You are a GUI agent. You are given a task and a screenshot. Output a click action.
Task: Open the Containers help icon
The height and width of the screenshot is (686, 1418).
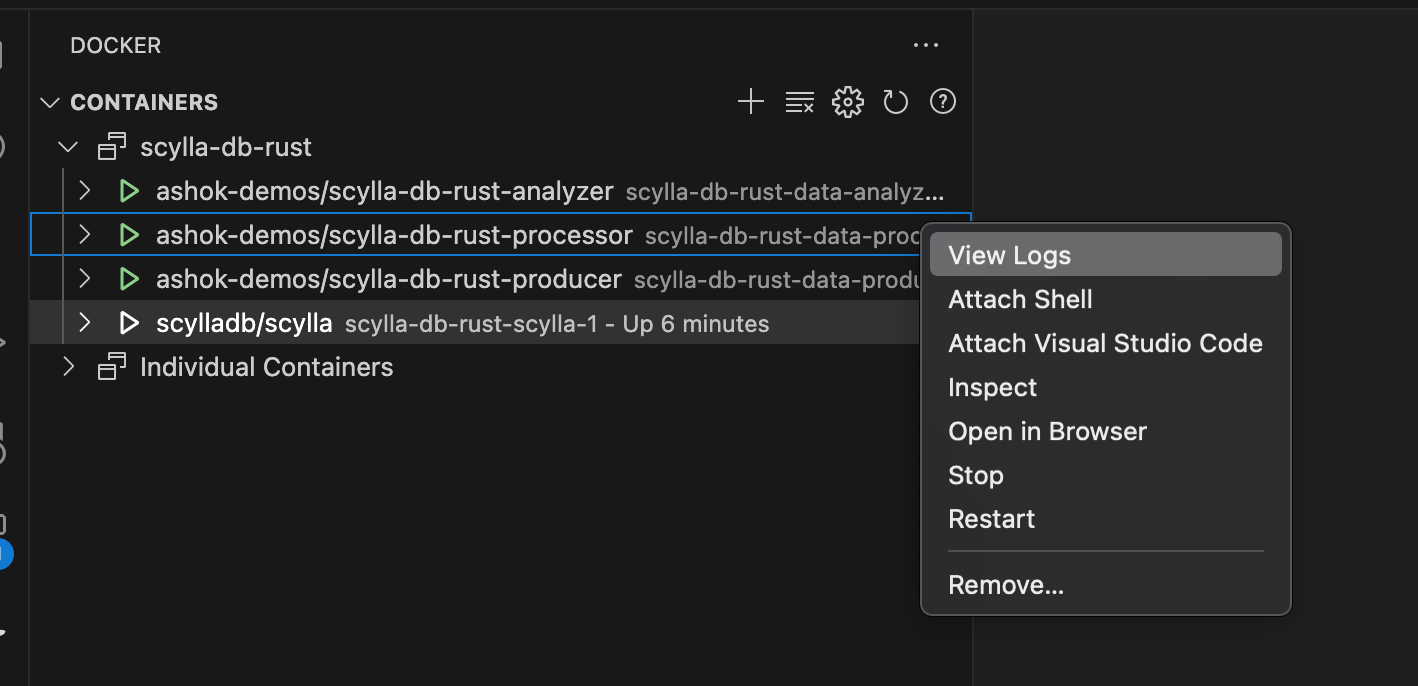pos(943,102)
